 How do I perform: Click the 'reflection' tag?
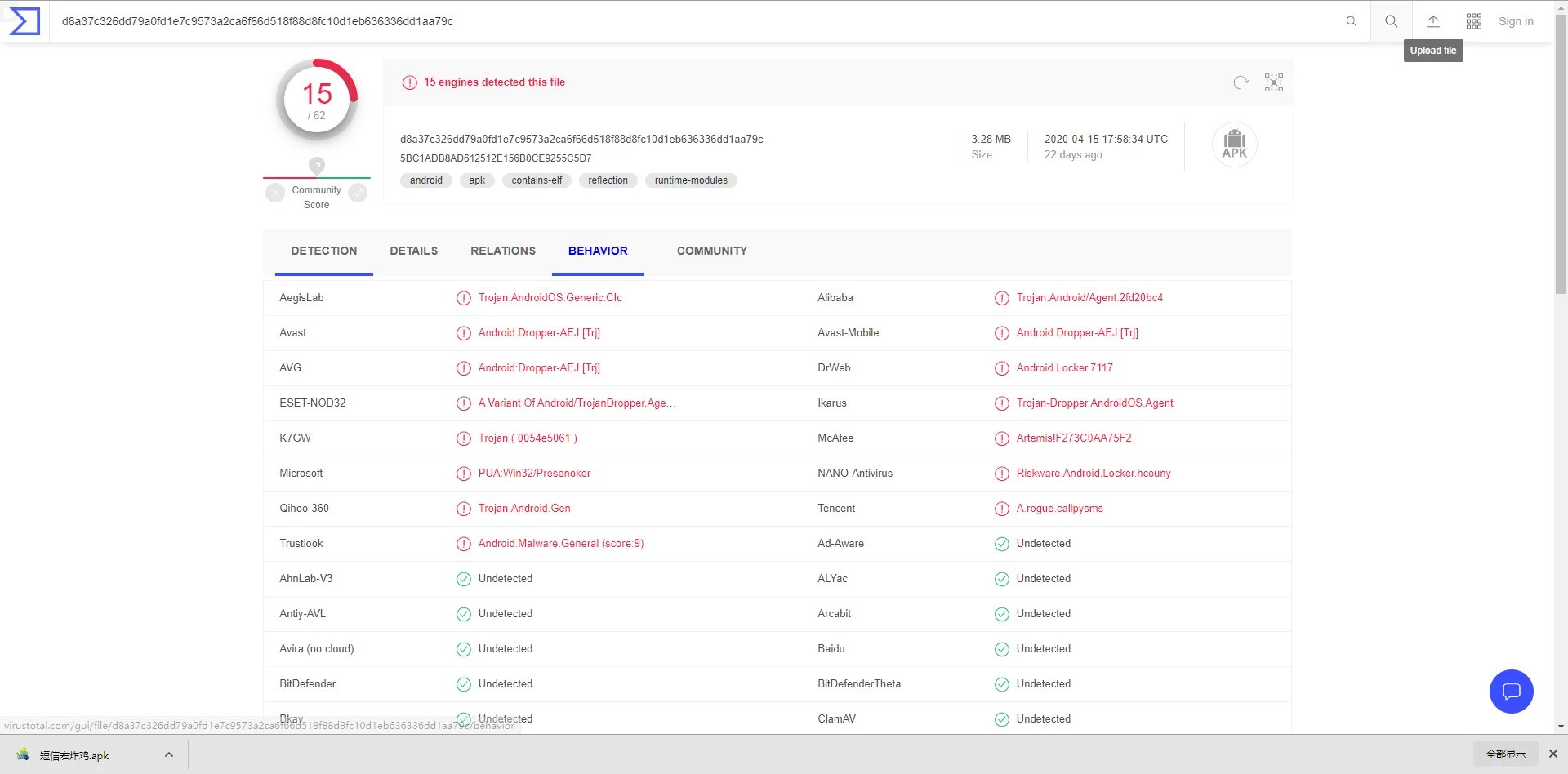click(x=608, y=180)
